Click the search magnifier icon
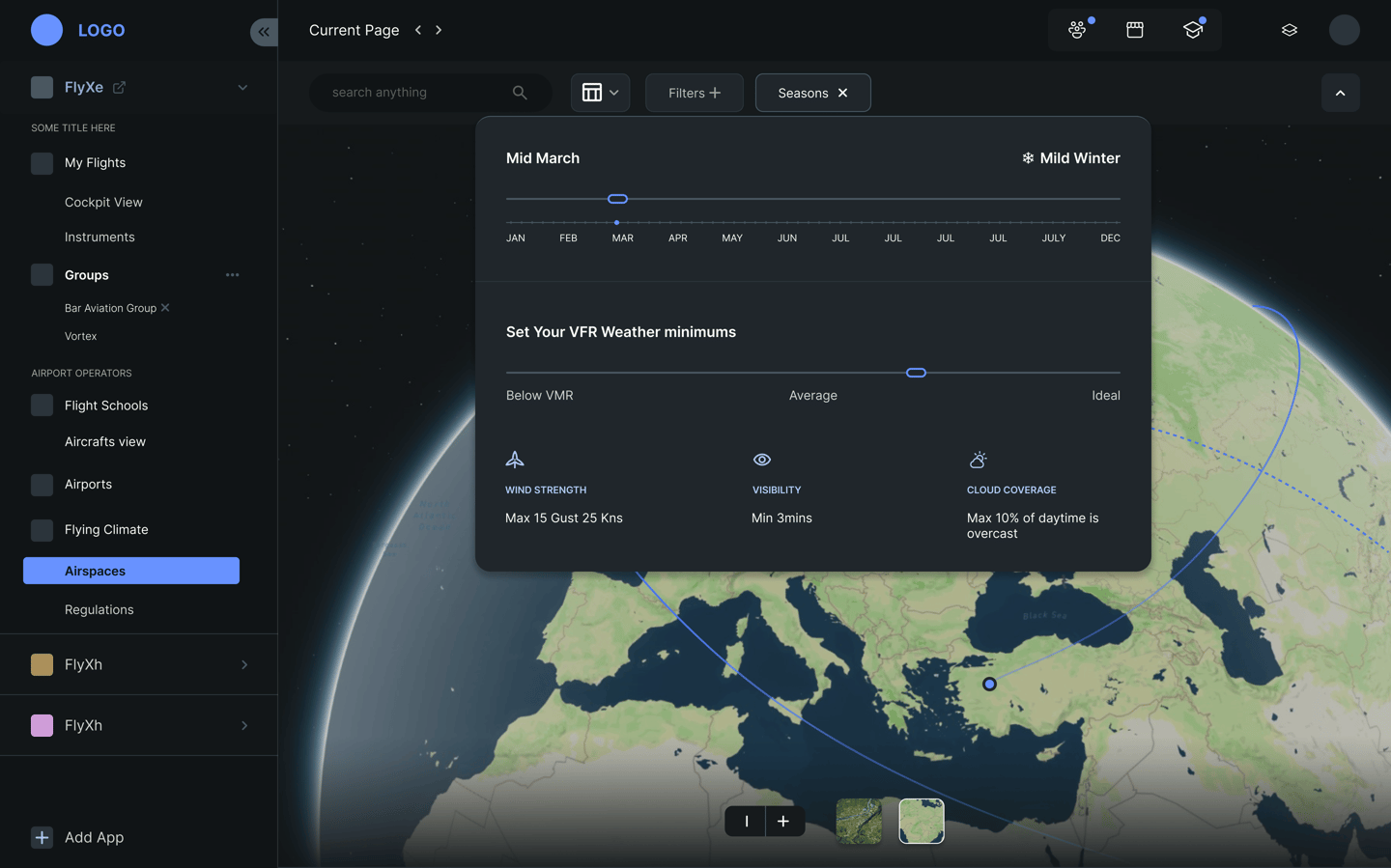The height and width of the screenshot is (868, 1391). (520, 93)
